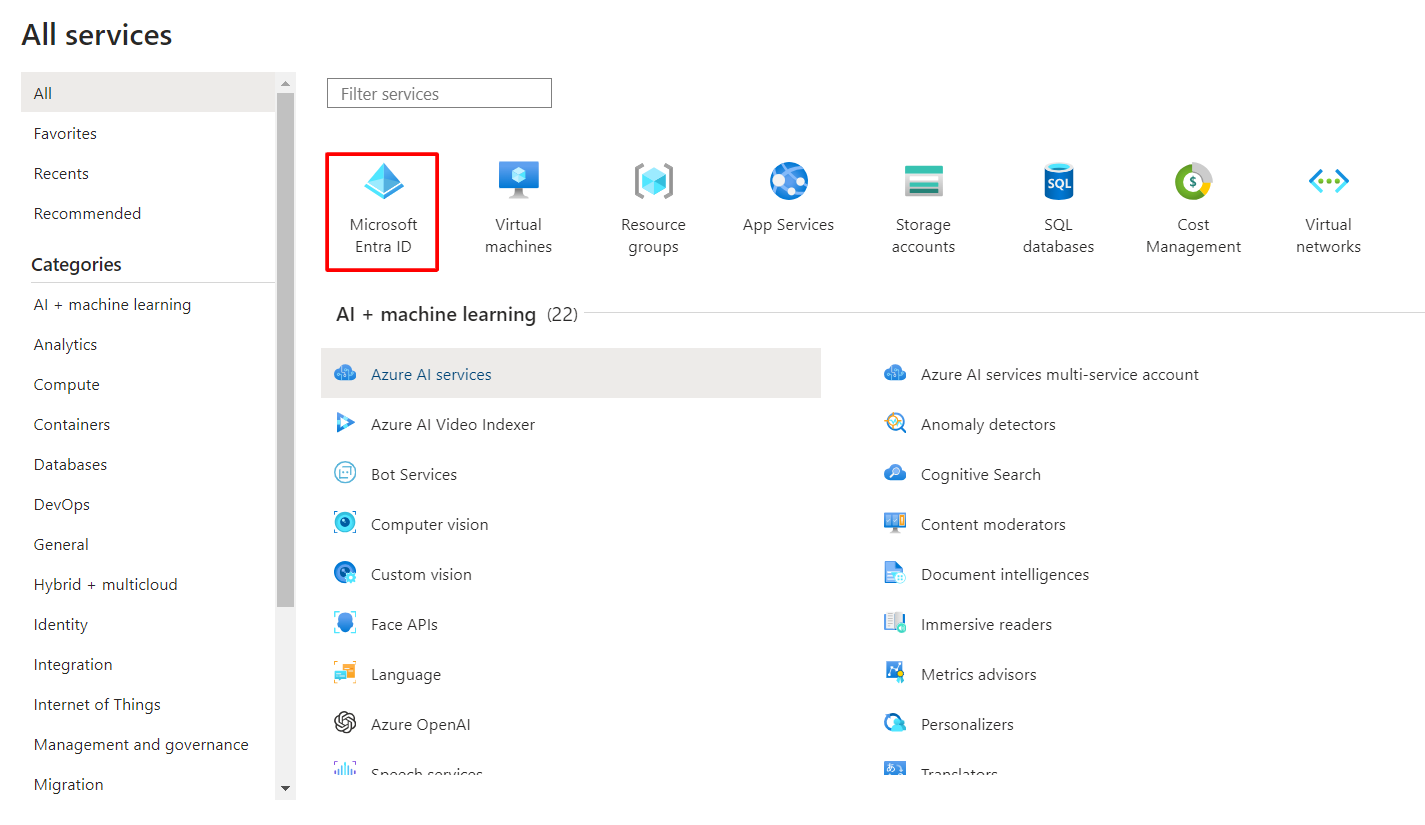This screenshot has height=825, width=1425.
Task: Click the Filter services search box
Action: tap(439, 93)
